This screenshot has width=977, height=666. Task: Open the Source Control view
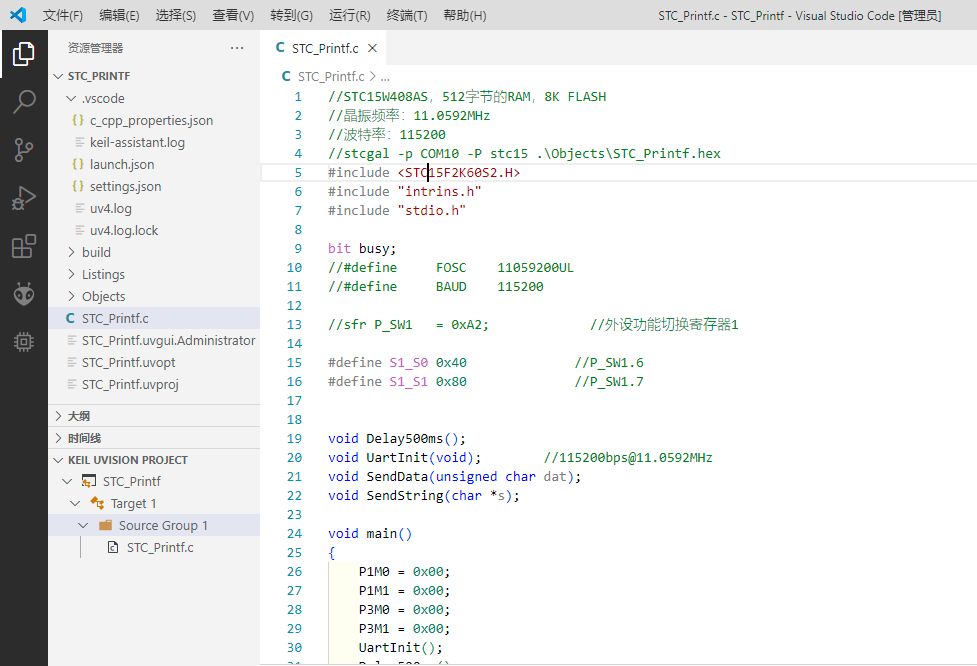(x=24, y=150)
